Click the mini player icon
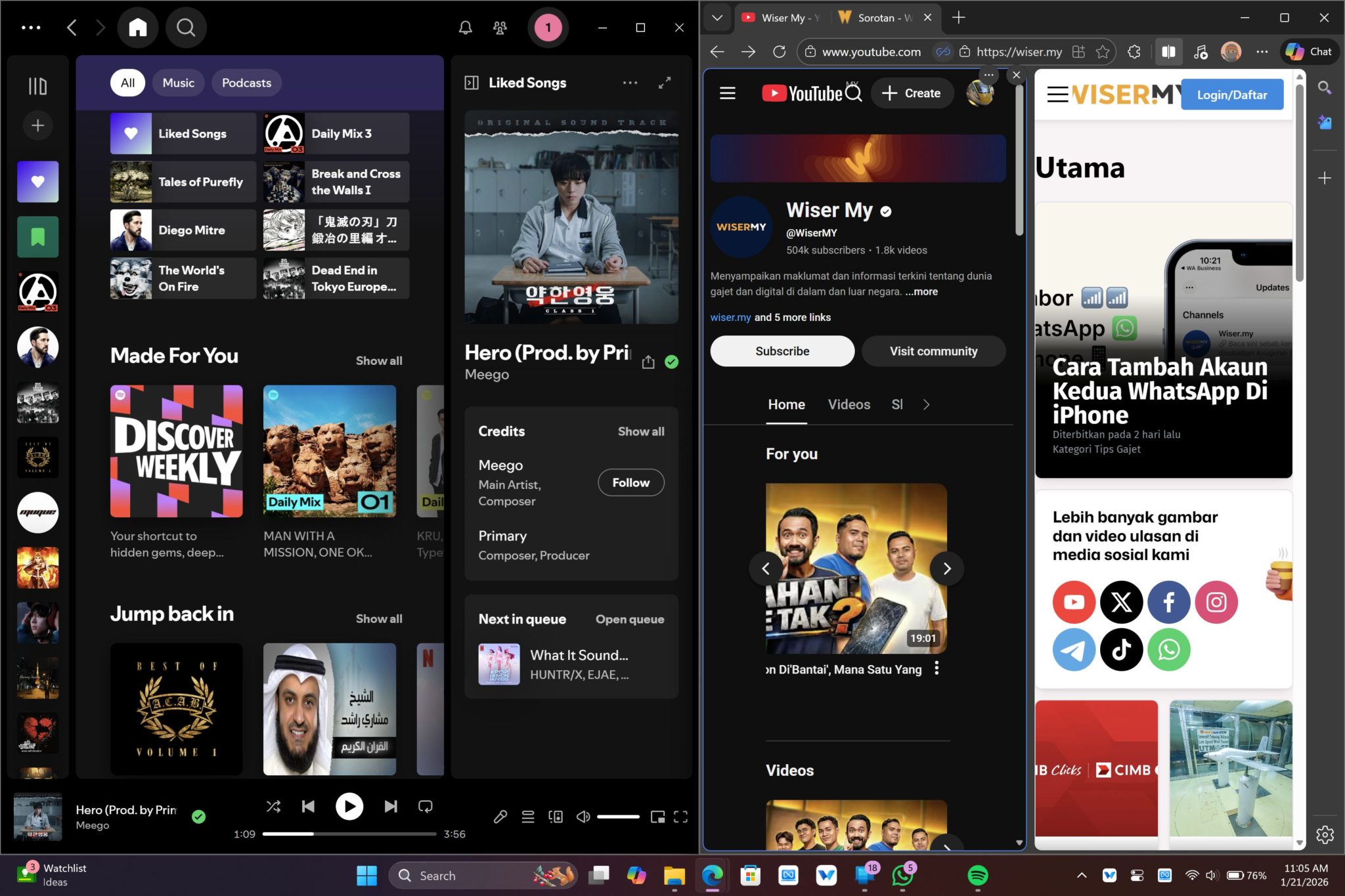 657,817
